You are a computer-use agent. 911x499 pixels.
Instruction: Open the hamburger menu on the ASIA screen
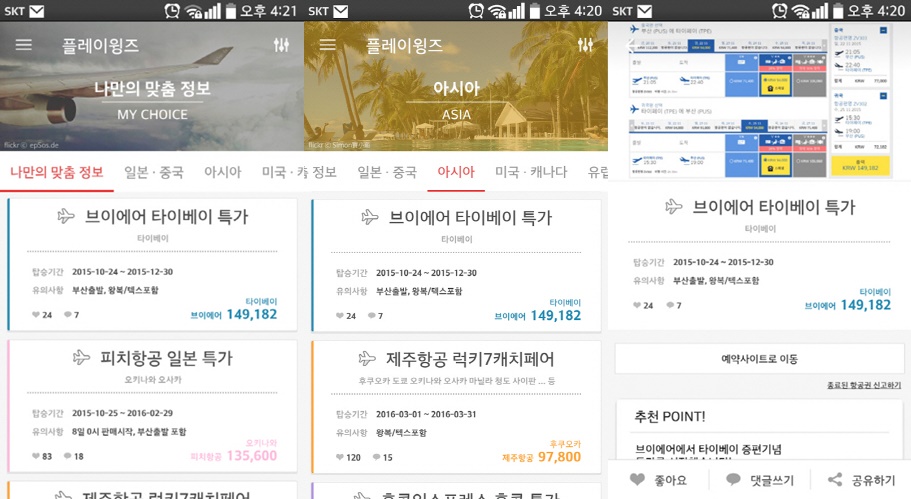point(328,45)
